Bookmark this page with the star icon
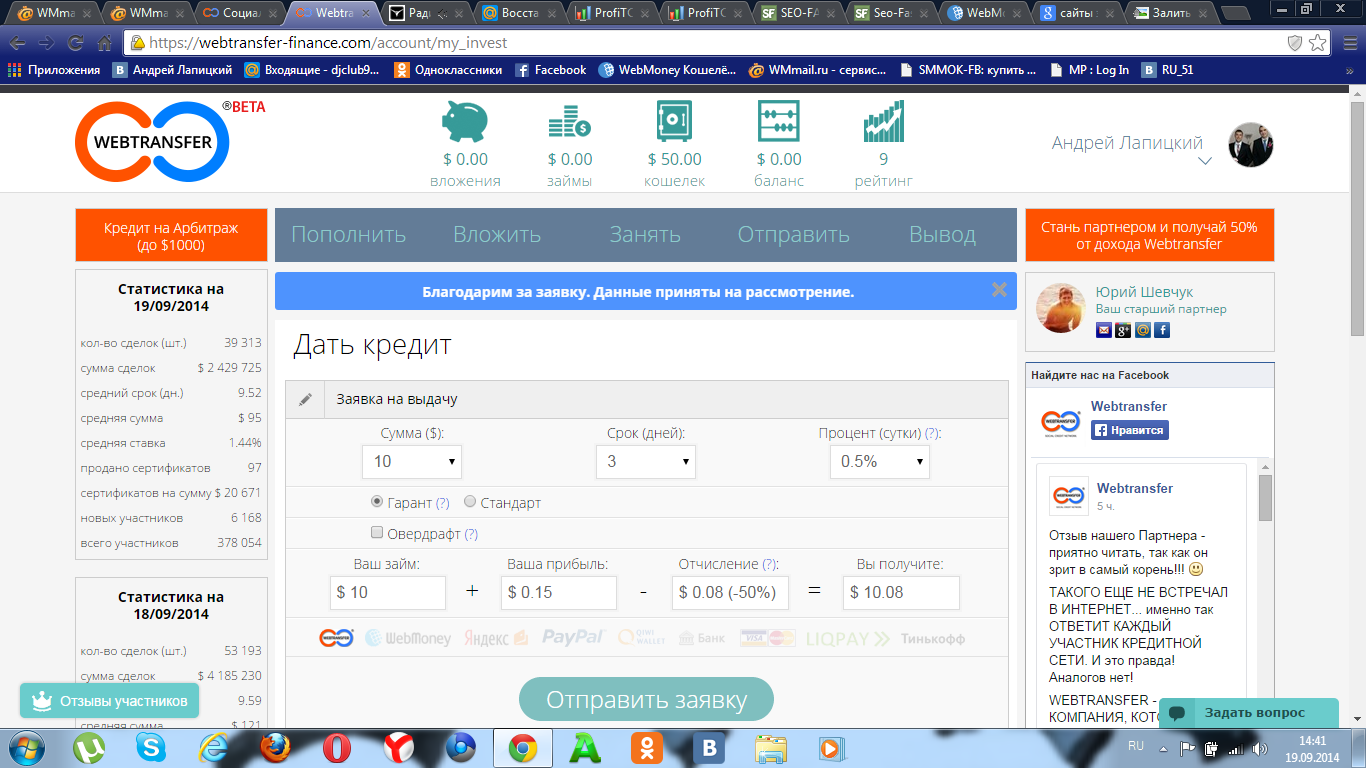The height and width of the screenshot is (768, 1366). pos(1318,43)
